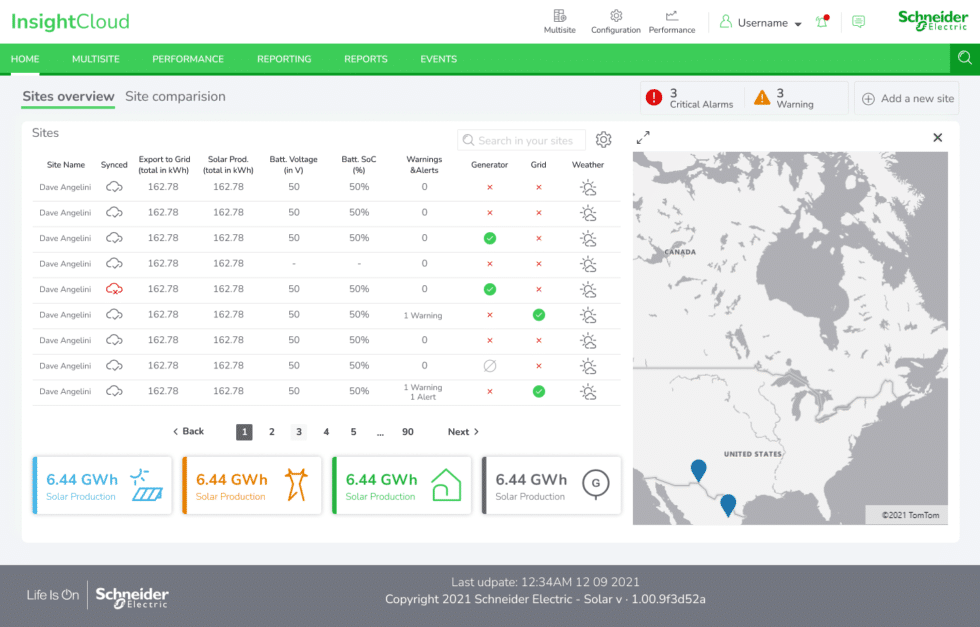Click the search magnifier in the green bar
980x627 pixels.
[965, 58]
